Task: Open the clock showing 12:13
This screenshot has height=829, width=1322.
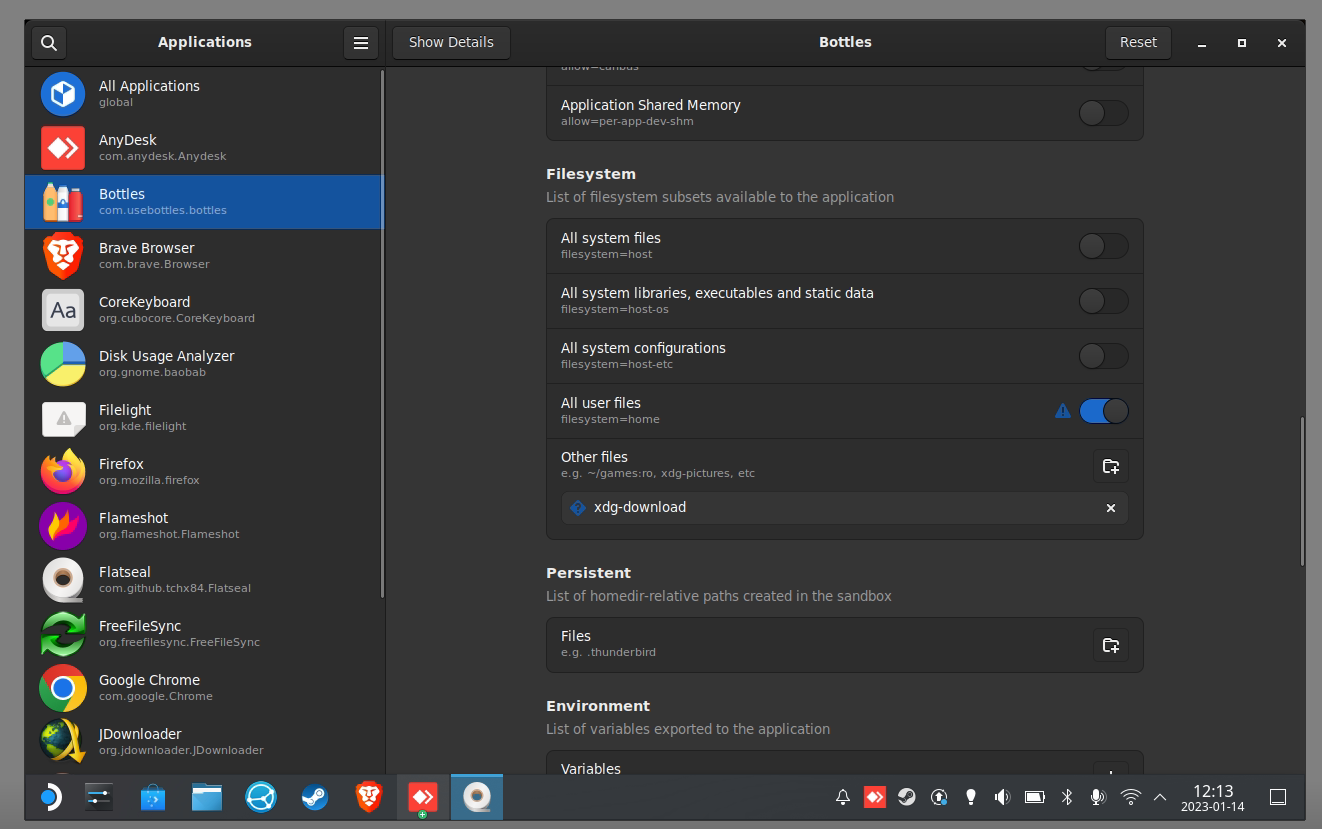Action: [1212, 797]
